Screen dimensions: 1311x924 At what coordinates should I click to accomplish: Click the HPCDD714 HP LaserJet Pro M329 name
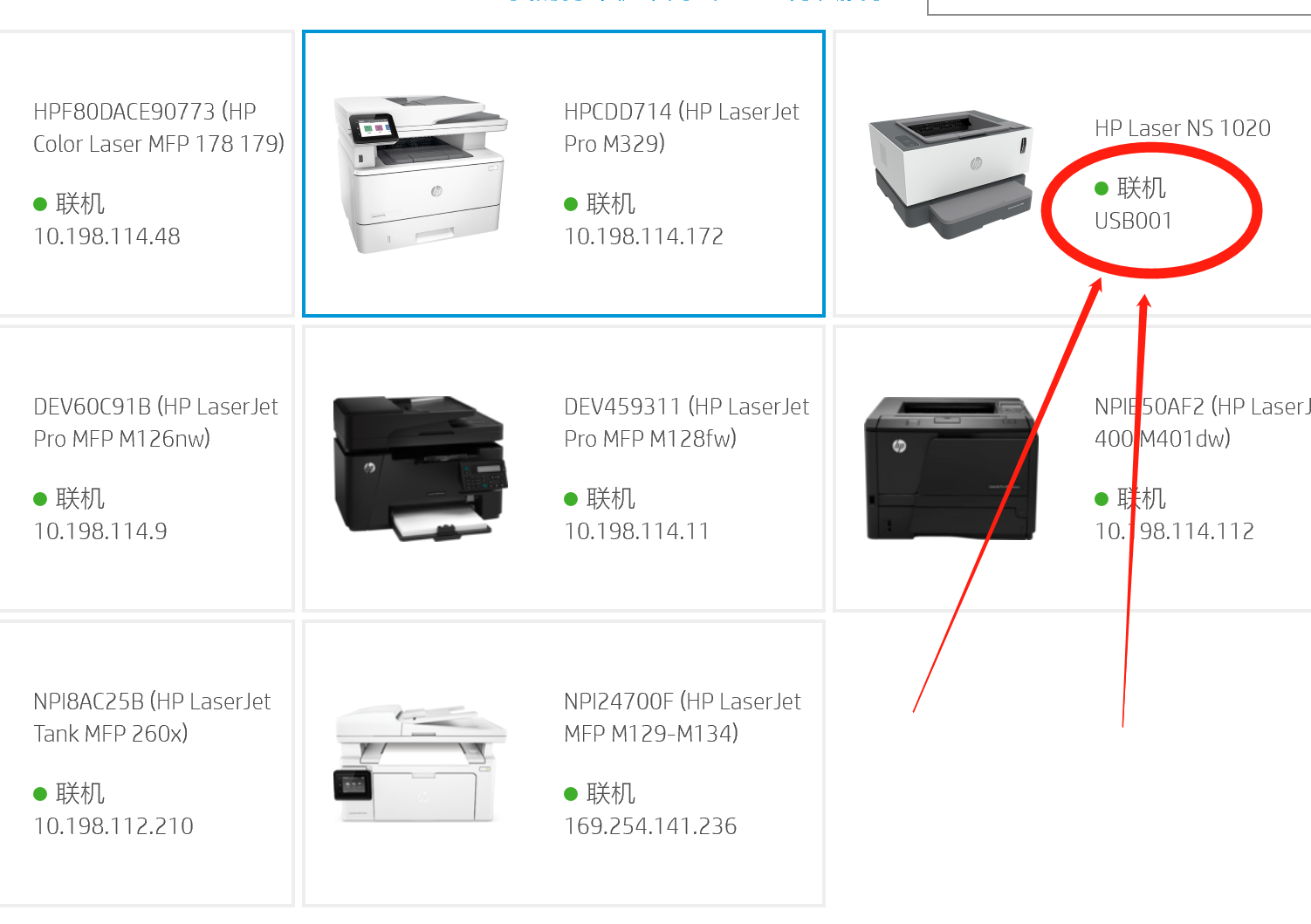[682, 127]
